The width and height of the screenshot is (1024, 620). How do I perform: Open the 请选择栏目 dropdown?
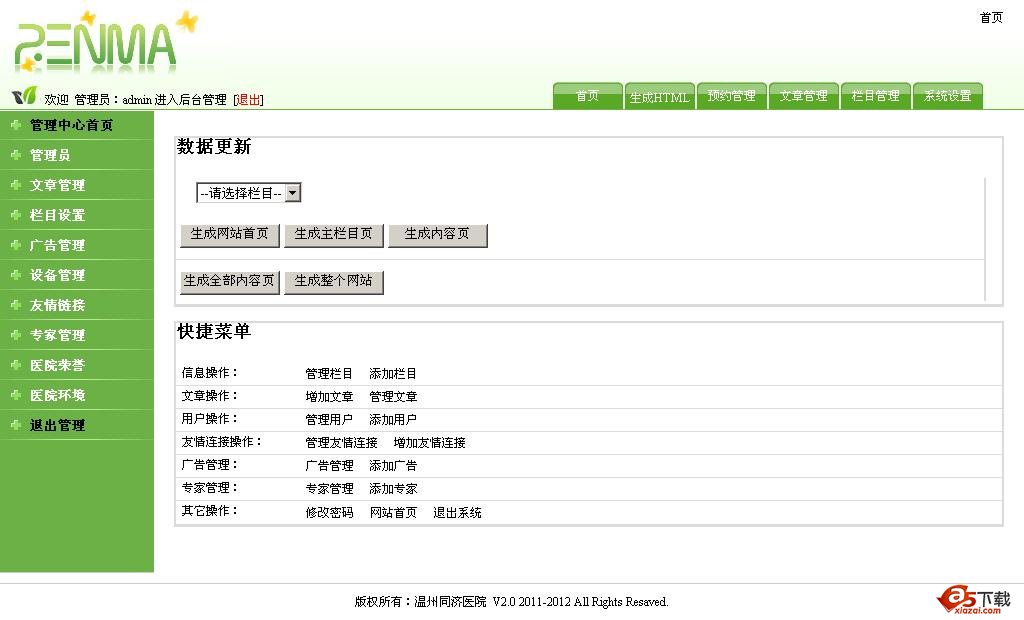point(248,193)
